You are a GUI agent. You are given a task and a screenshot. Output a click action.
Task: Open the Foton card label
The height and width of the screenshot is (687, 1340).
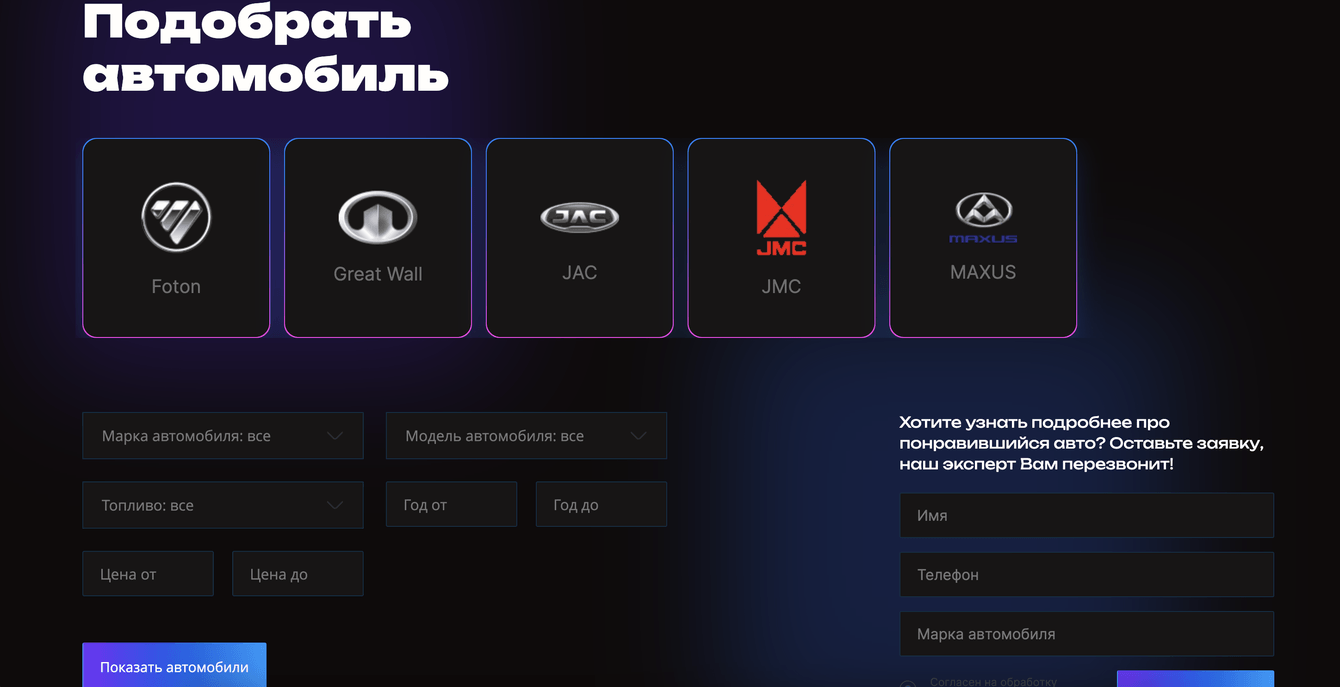[x=176, y=286]
